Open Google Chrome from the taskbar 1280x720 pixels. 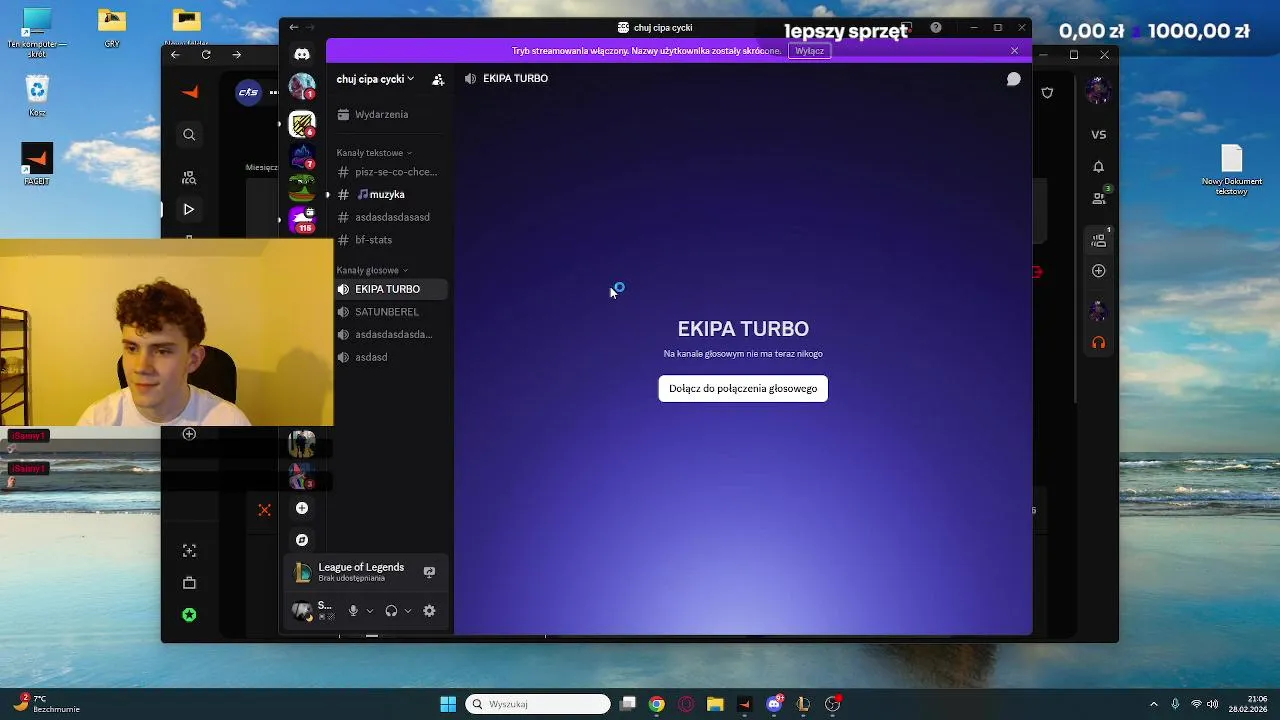(656, 704)
